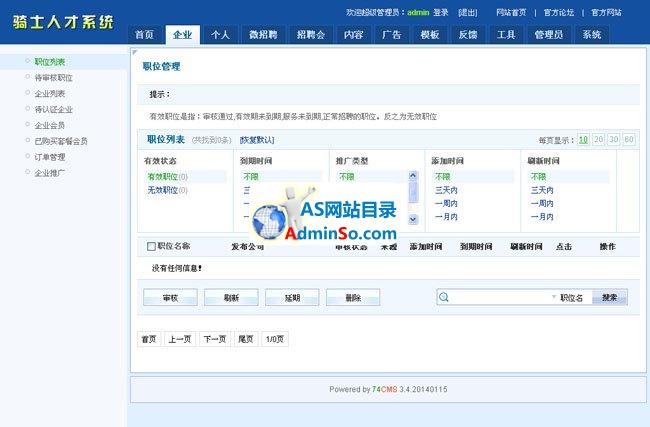Image resolution: width=650 pixels, height=427 pixels.
Task: Go to 上一页 pagination button
Action: click(180, 339)
